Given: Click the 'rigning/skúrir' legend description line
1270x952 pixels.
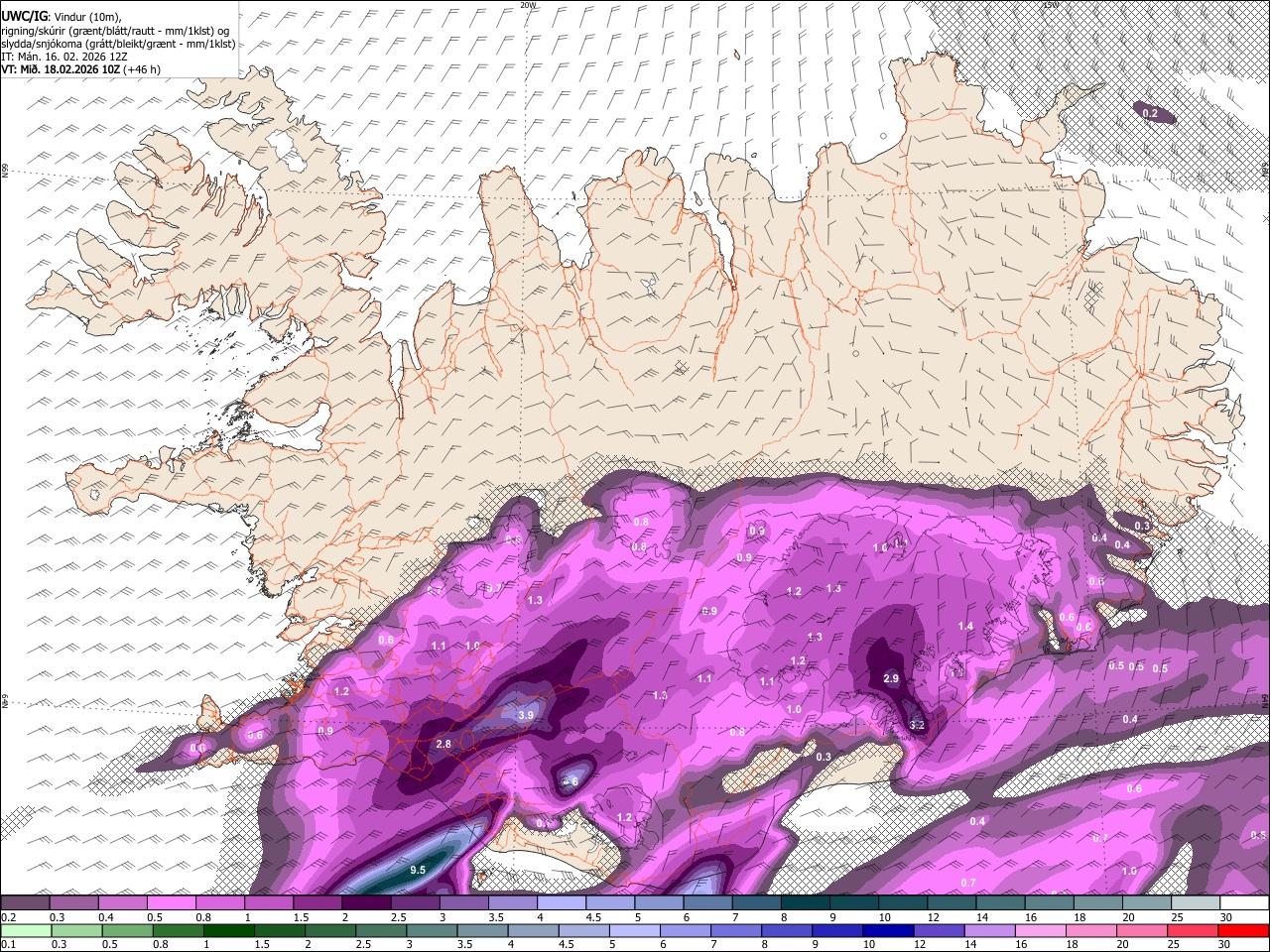Looking at the screenshot, I should (114, 31).
